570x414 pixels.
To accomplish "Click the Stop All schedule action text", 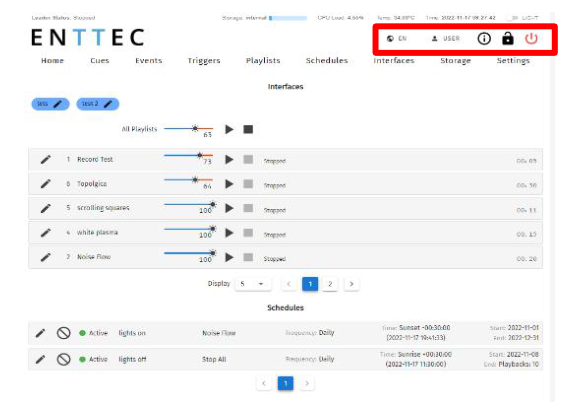I will pos(214,359).
